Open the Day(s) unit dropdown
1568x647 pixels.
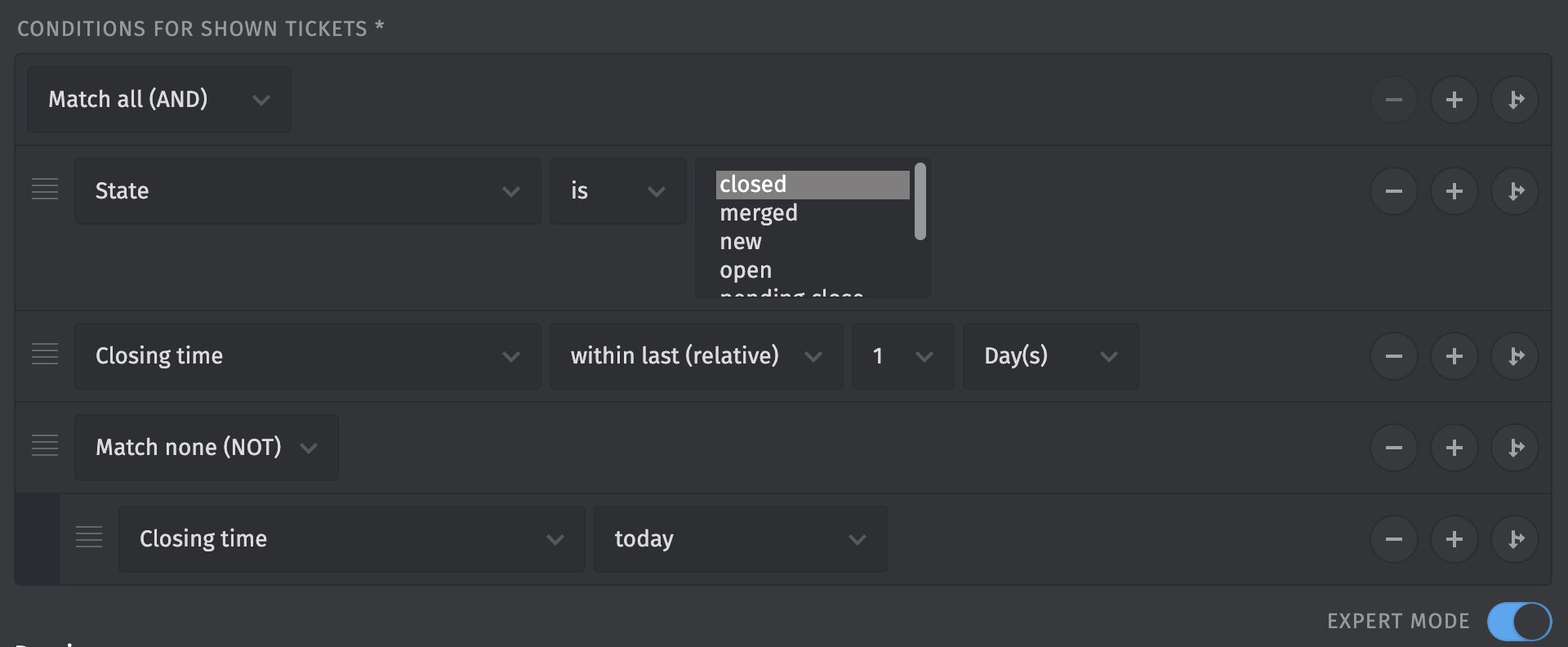[x=1051, y=356]
